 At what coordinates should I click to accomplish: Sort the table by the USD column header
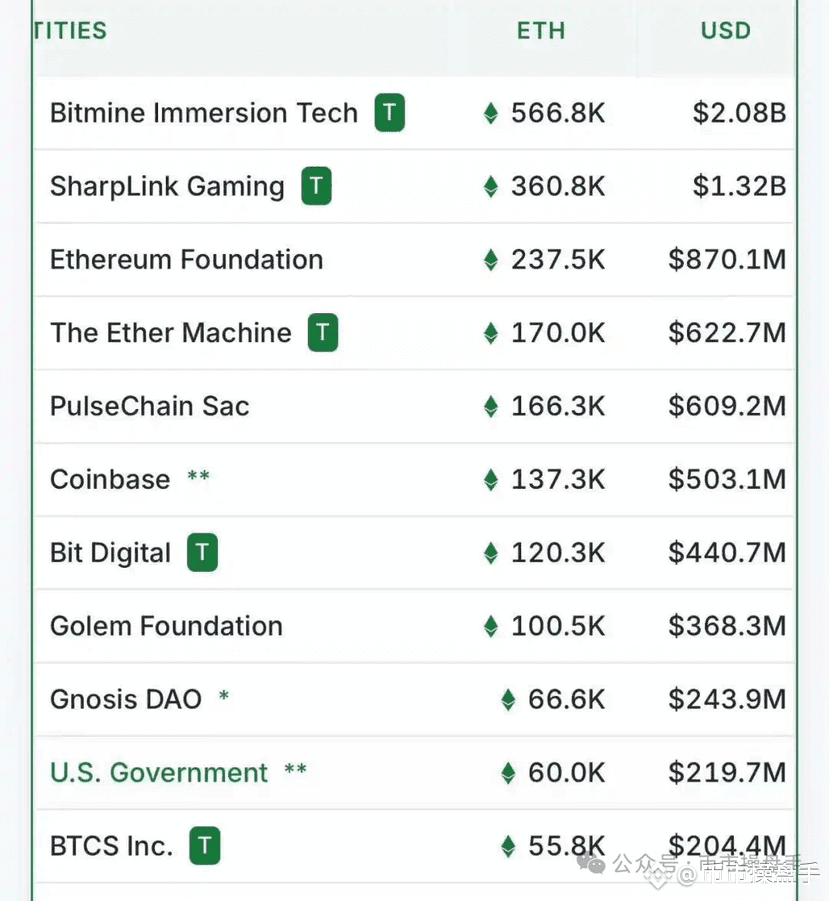tap(726, 30)
